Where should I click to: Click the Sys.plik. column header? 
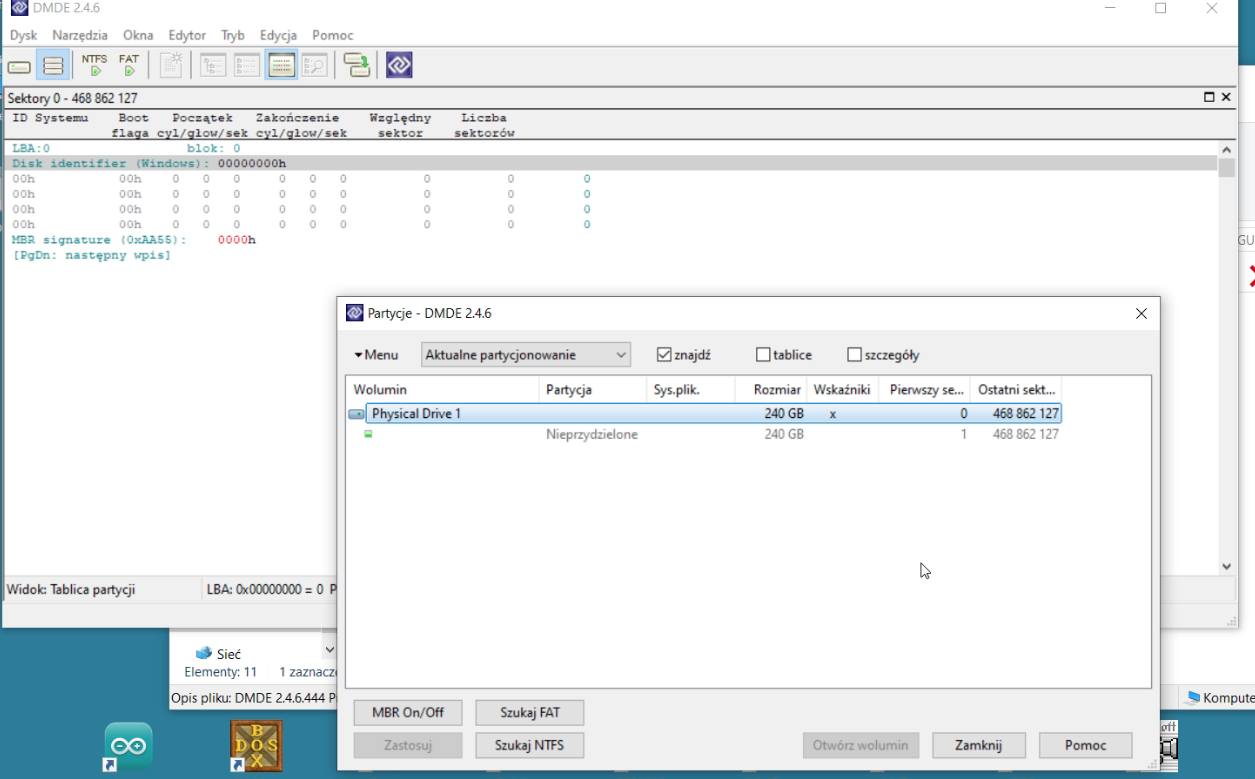tap(691, 389)
